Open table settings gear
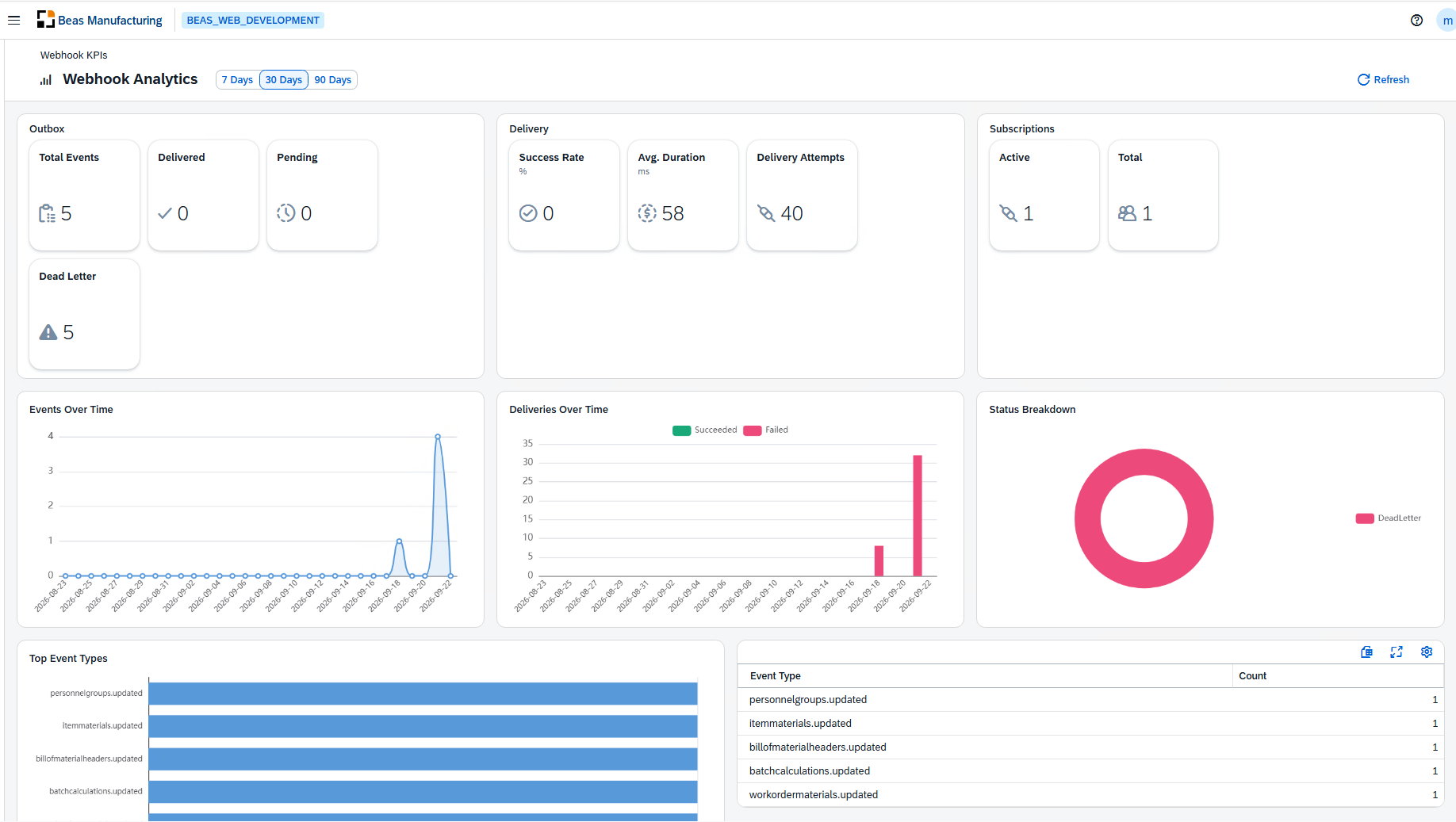1456x822 pixels. (x=1427, y=652)
